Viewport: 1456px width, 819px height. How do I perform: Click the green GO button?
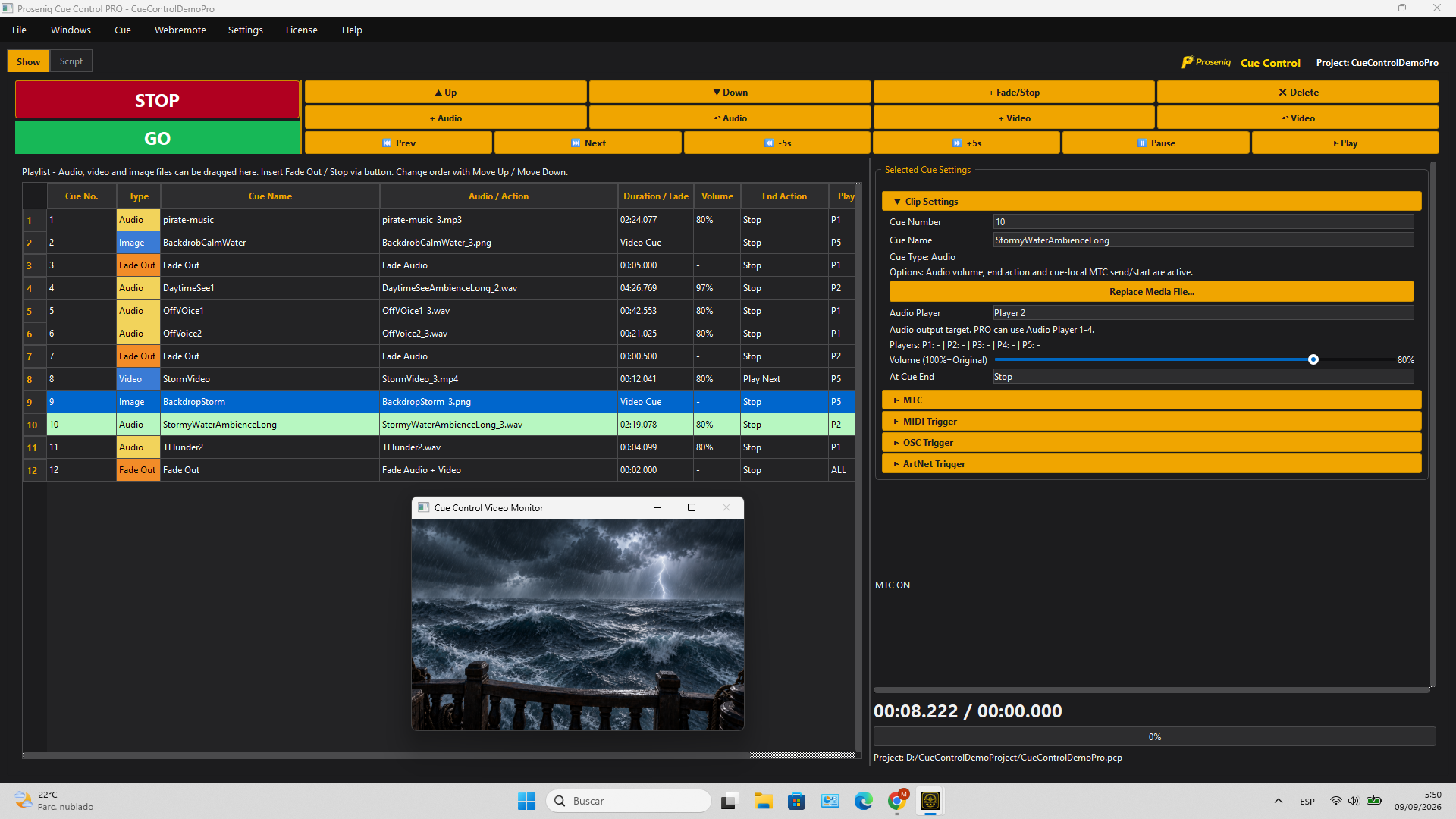pos(157,138)
